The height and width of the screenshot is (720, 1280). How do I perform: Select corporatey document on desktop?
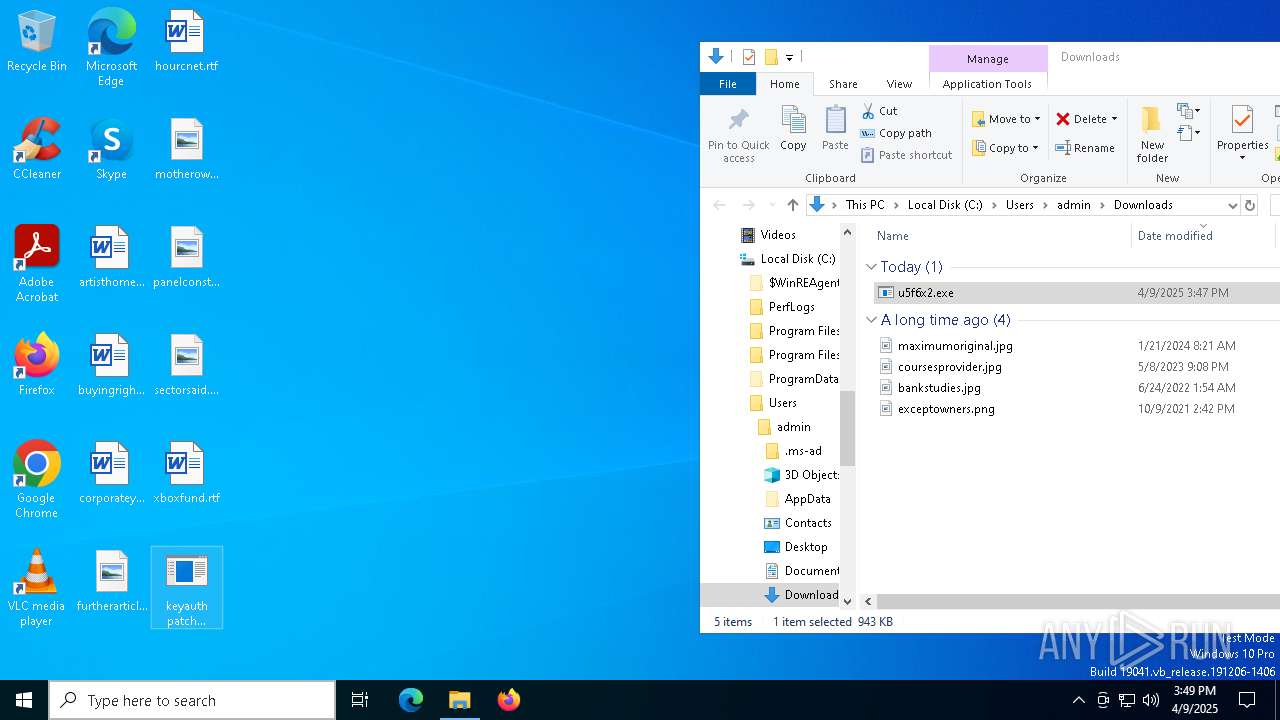(111, 474)
